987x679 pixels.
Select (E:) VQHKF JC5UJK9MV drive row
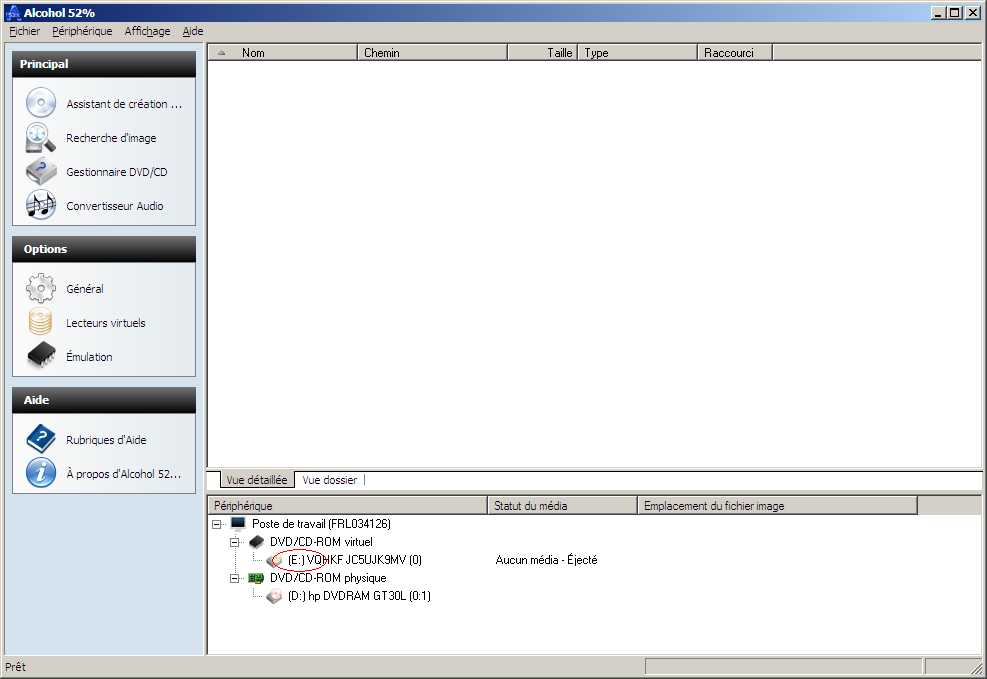tap(354, 559)
